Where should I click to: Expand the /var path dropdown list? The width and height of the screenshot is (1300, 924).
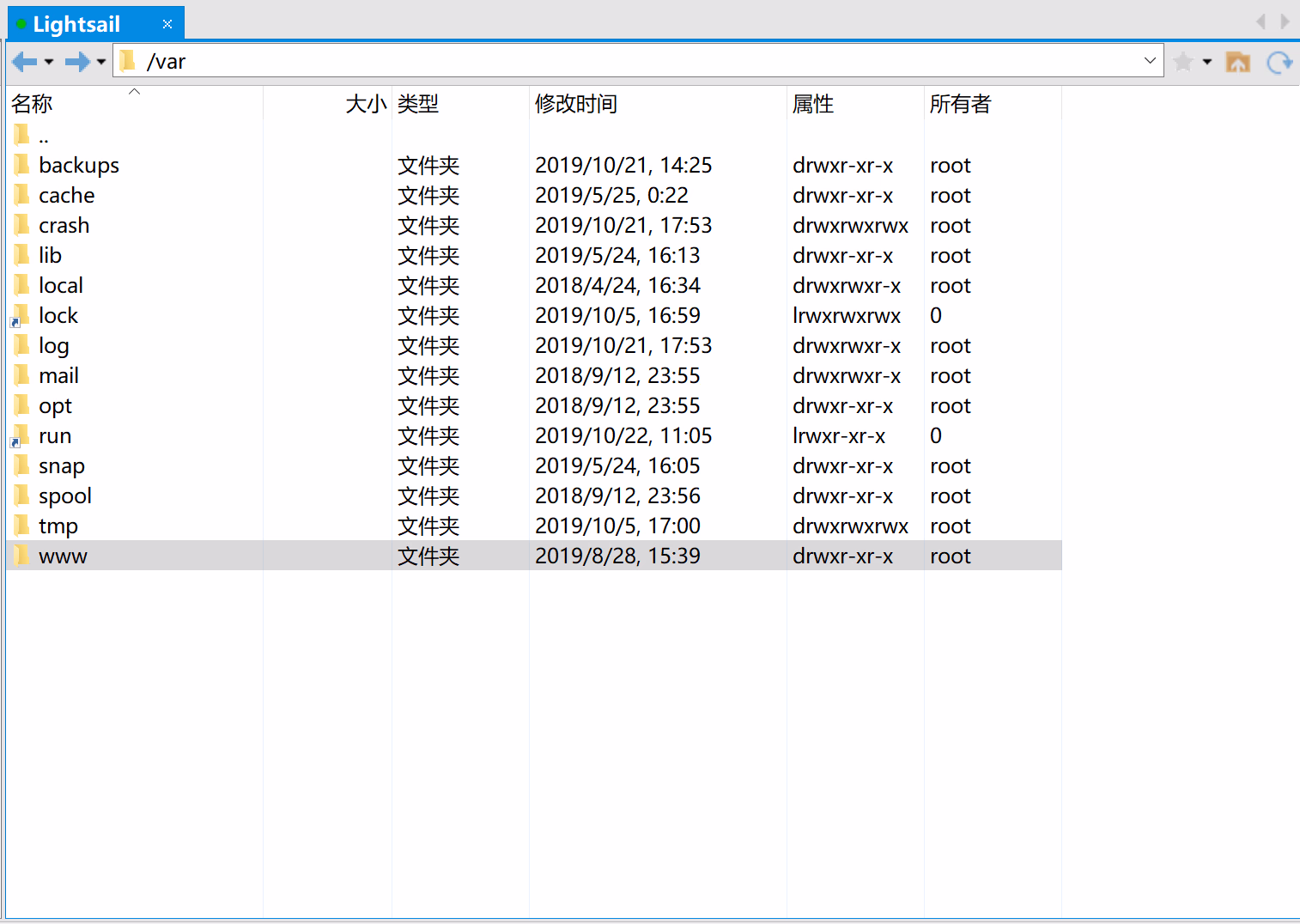pyautogui.click(x=1150, y=61)
